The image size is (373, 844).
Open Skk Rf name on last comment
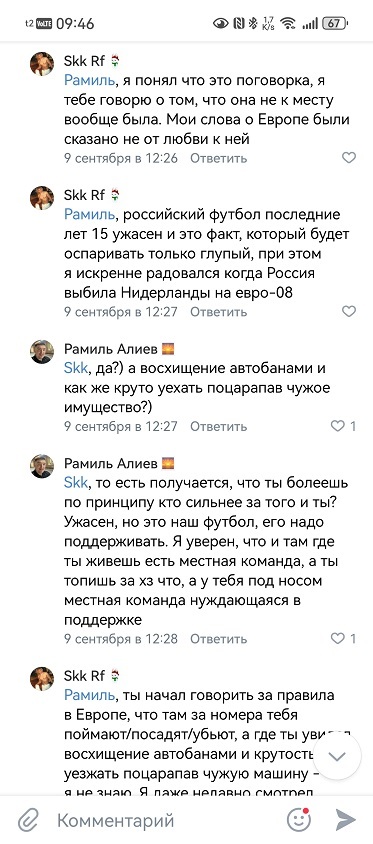(x=85, y=676)
